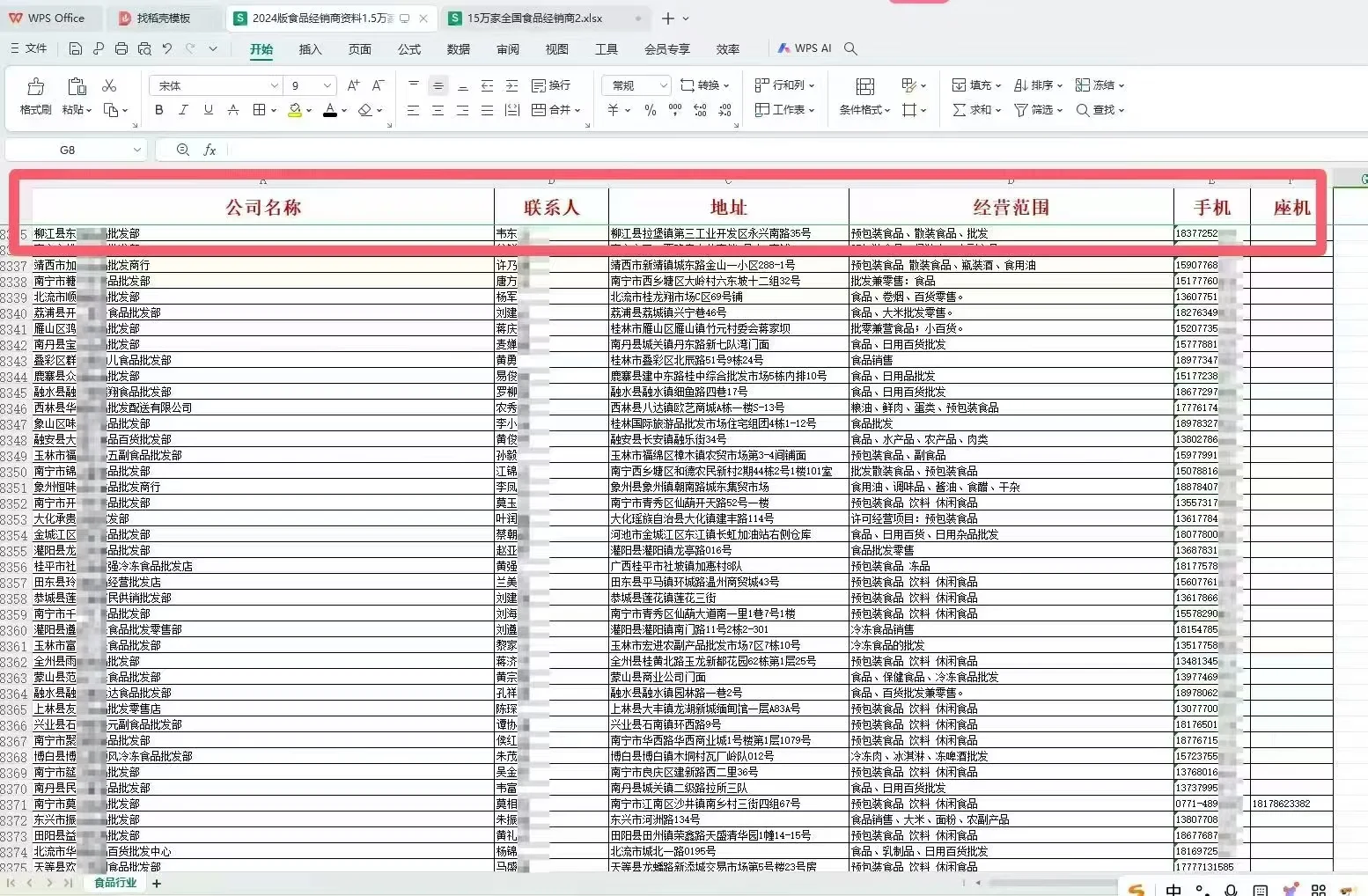
Task: Open the 宋体 font family dropdown
Action: (x=214, y=84)
